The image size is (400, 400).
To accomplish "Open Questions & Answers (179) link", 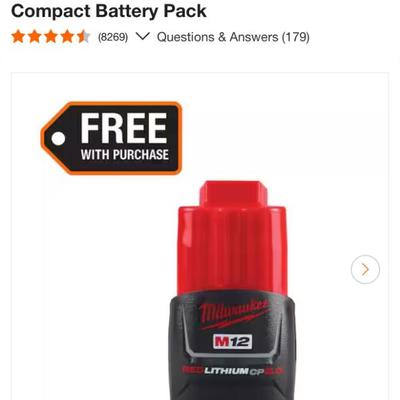I will tap(233, 37).
